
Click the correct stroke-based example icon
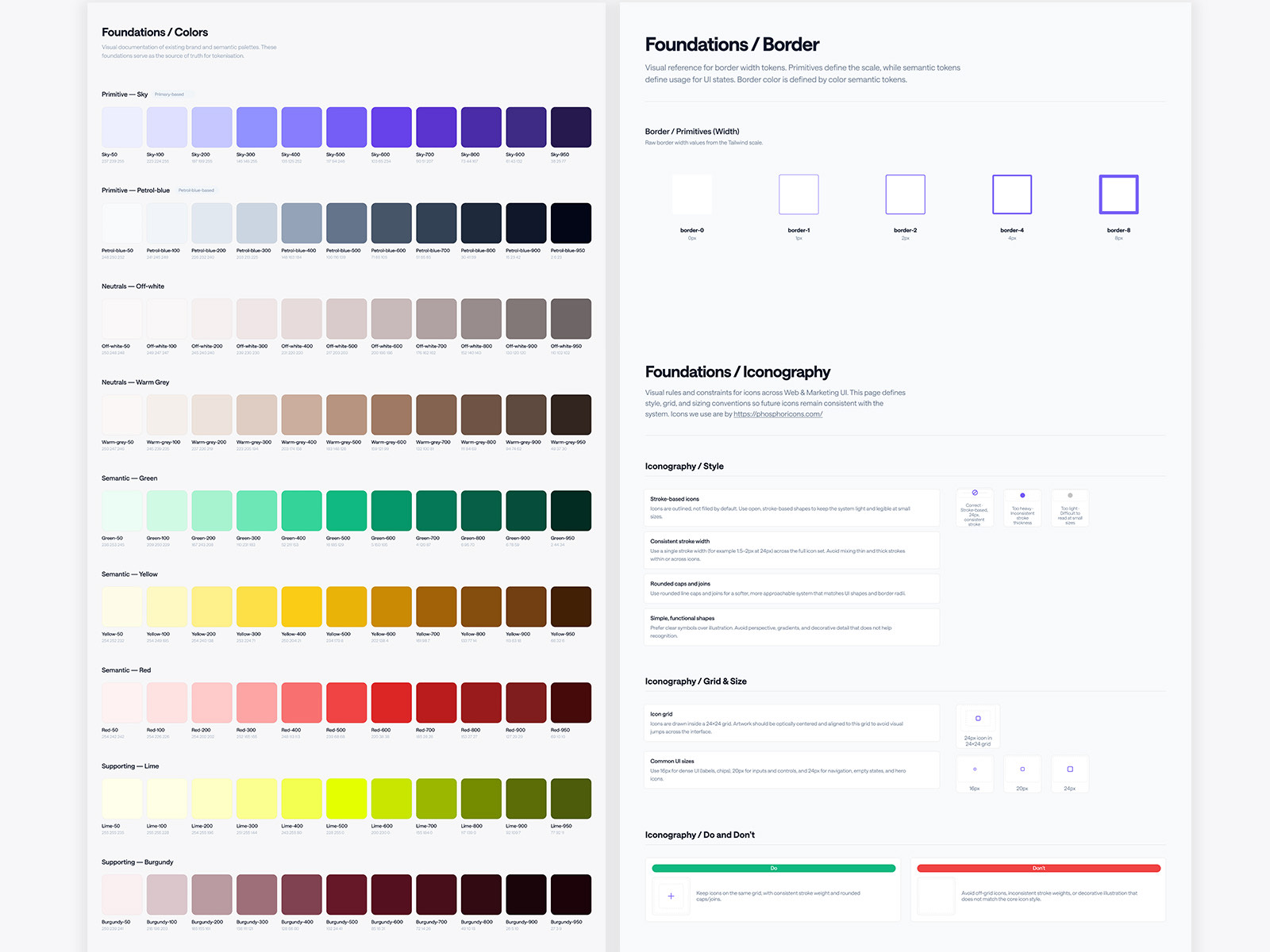click(975, 493)
